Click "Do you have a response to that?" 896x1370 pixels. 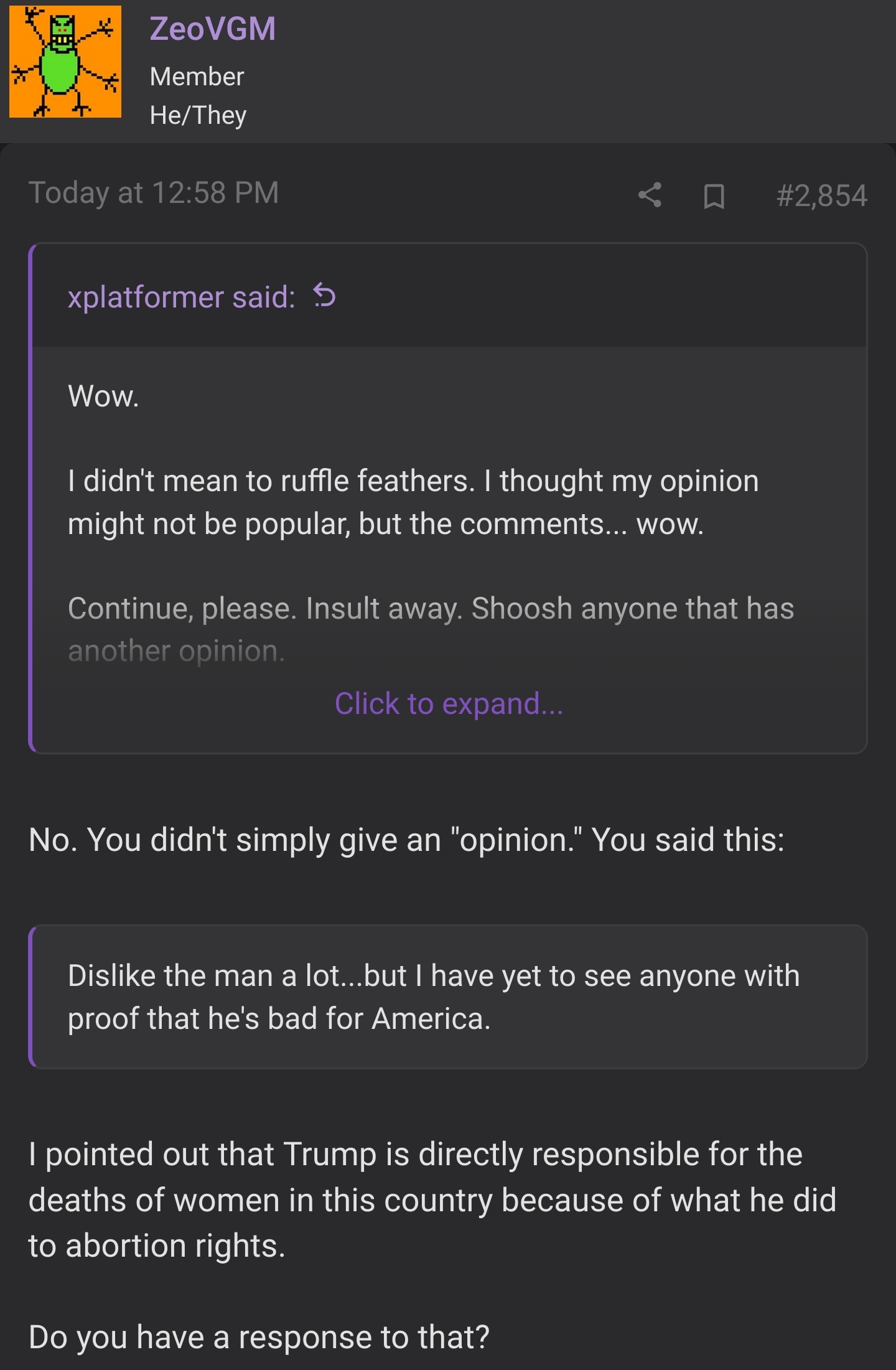[x=259, y=1336]
